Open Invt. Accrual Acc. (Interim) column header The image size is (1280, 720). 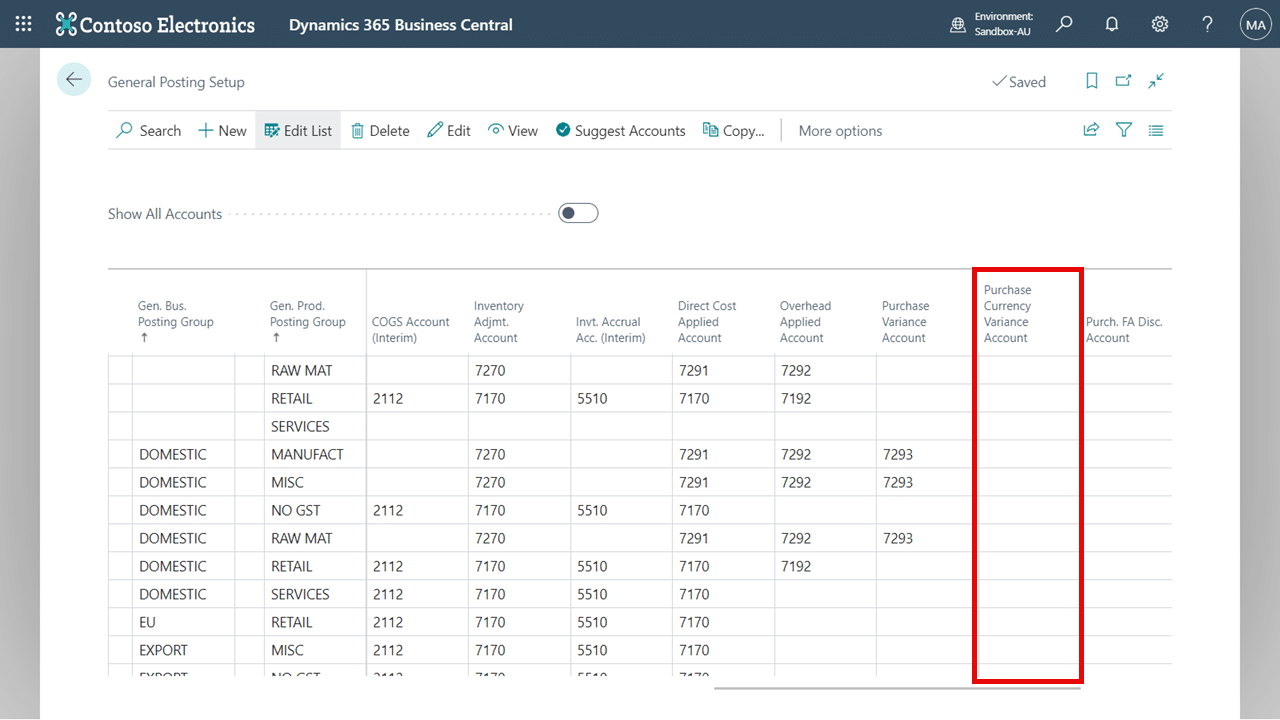[x=611, y=329]
